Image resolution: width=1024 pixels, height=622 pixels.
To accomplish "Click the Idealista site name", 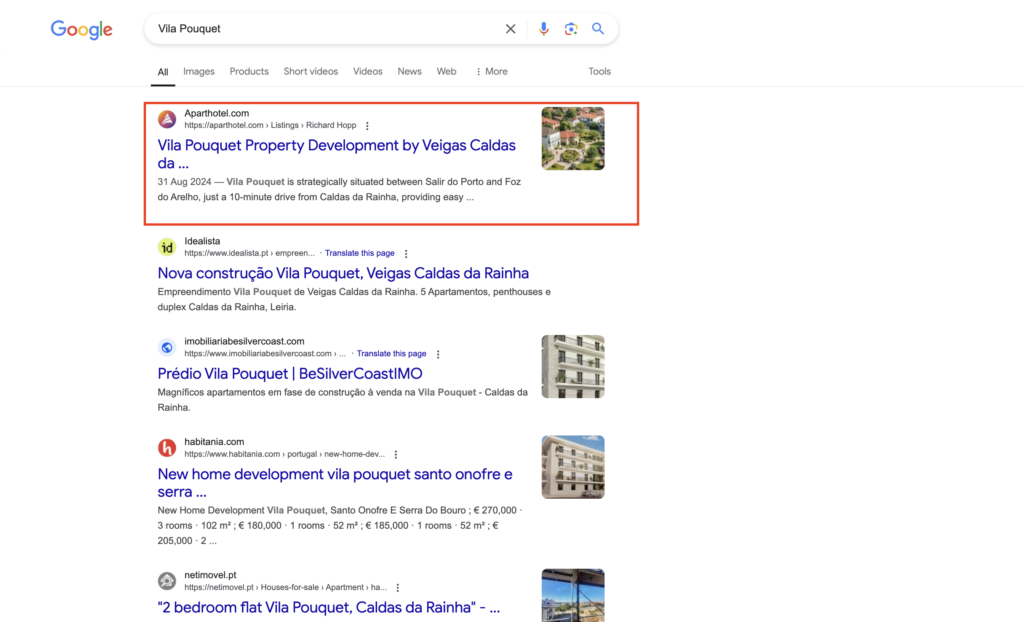I will pos(202,241).
